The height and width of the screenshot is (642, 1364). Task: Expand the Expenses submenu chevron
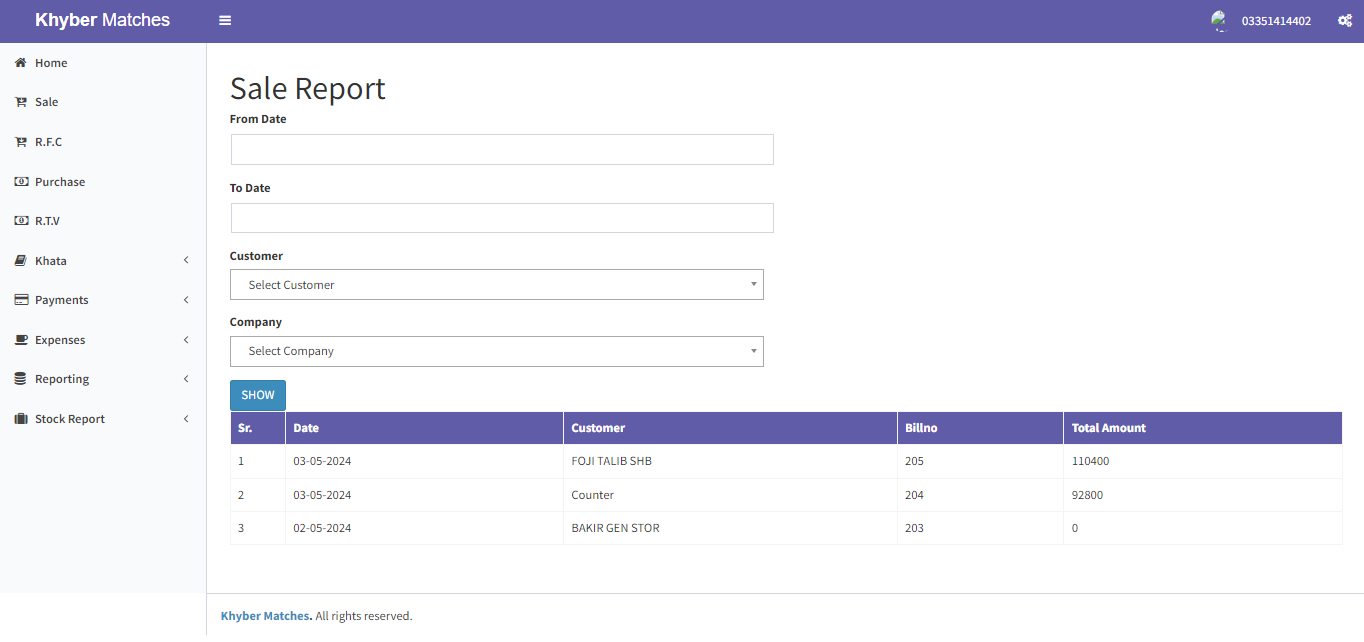pyautogui.click(x=186, y=340)
